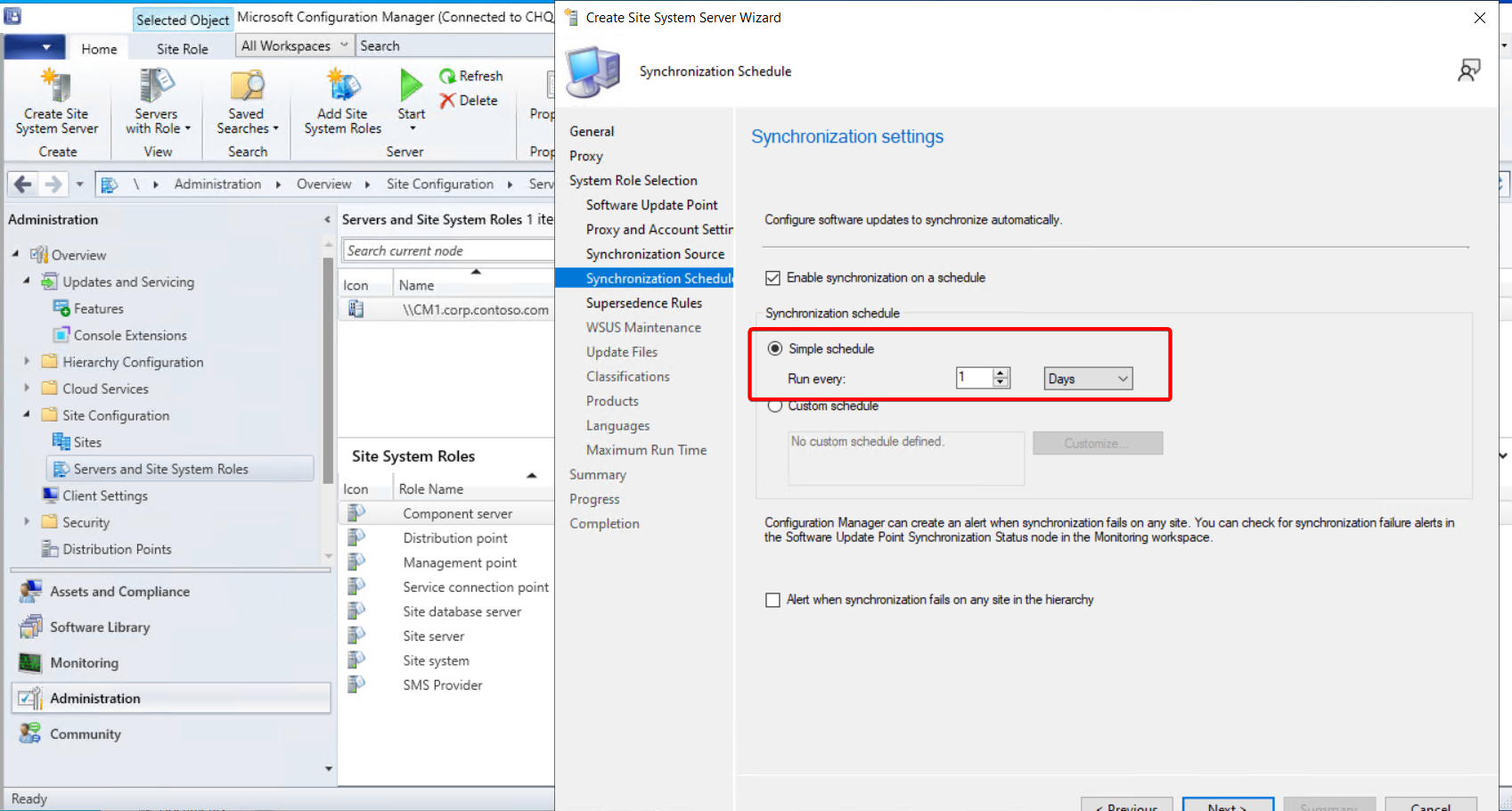
Task: Click the Run every number field
Action: pyautogui.click(x=975, y=378)
